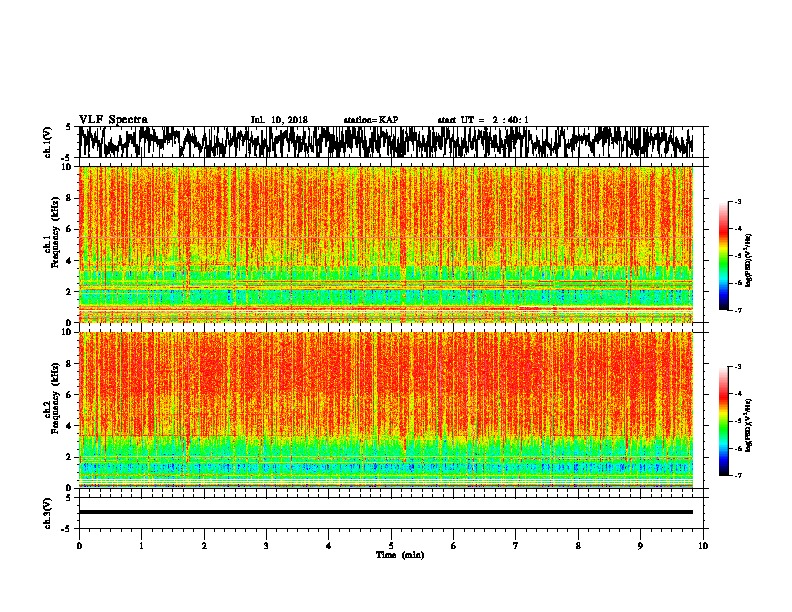The height and width of the screenshot is (612, 792).
Task: Click the "VLF Spectra" plot title
Action: coord(113,120)
